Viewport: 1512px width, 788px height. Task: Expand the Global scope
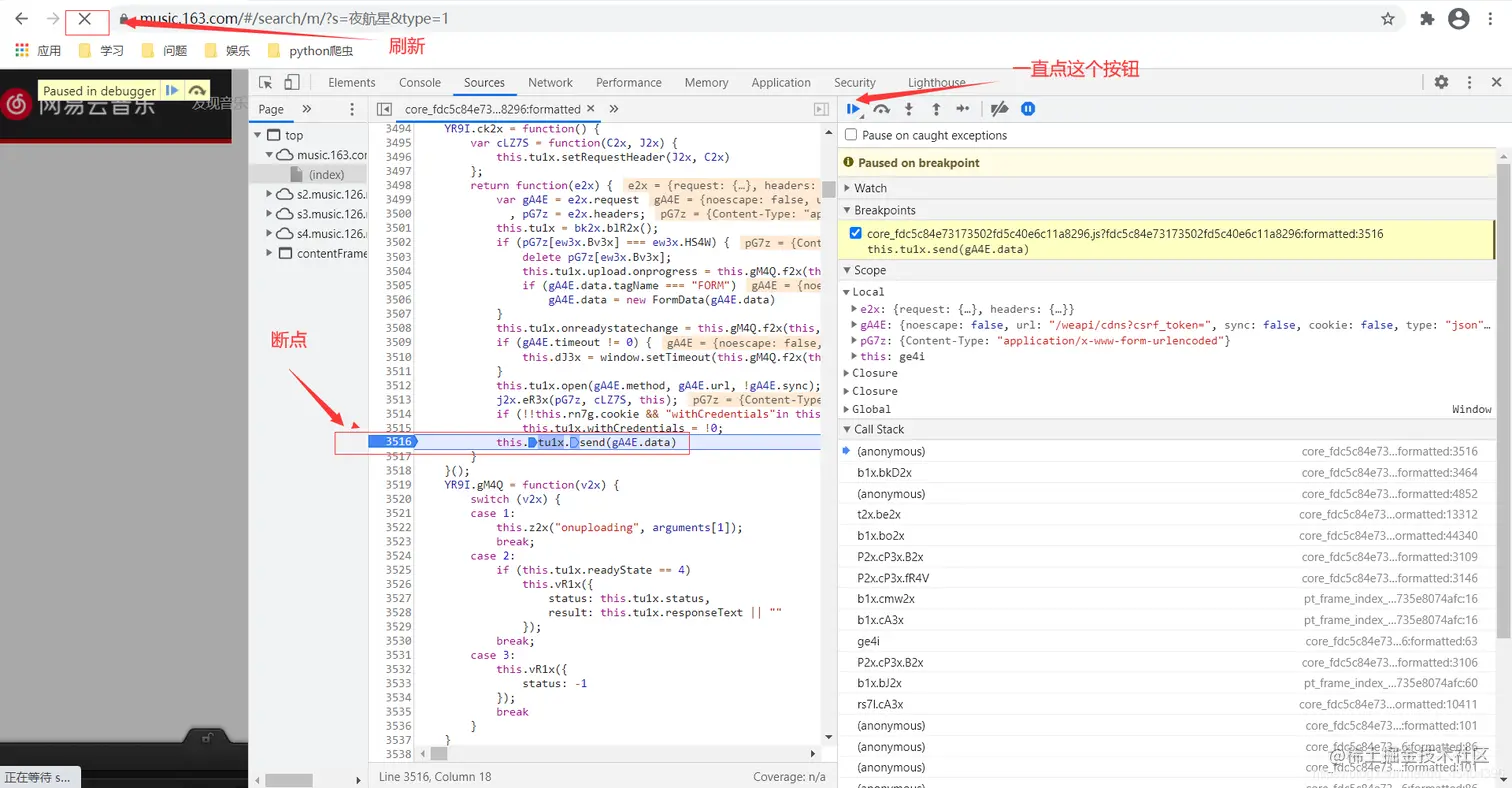click(x=847, y=409)
